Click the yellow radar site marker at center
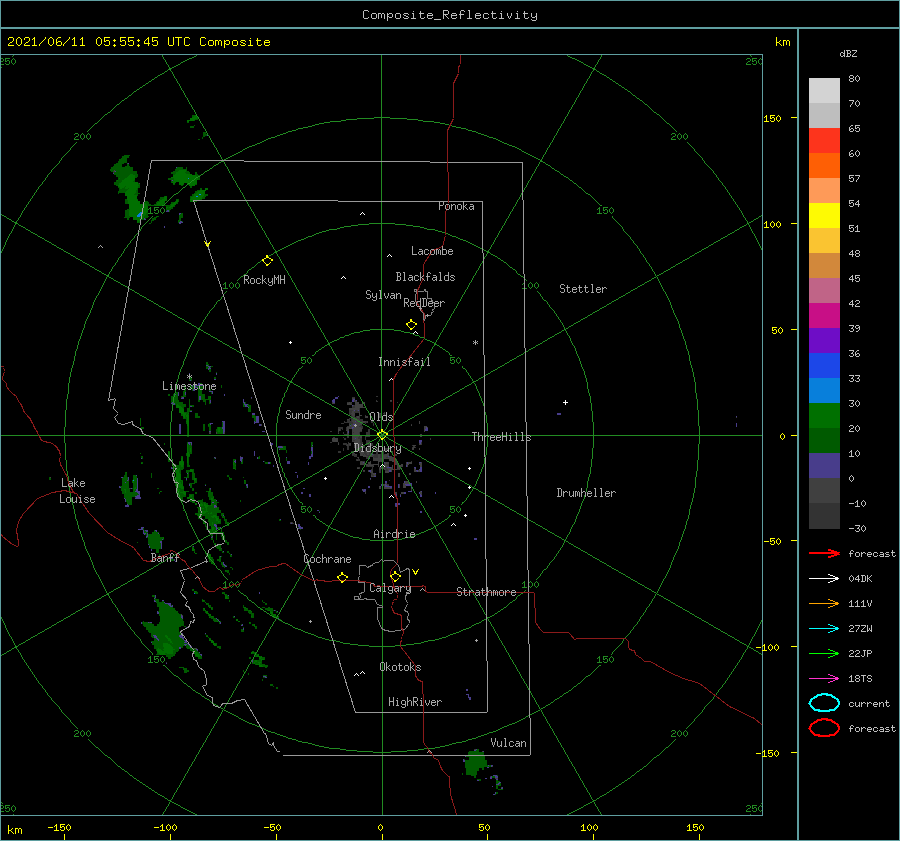The width and height of the screenshot is (900, 841). click(x=382, y=435)
